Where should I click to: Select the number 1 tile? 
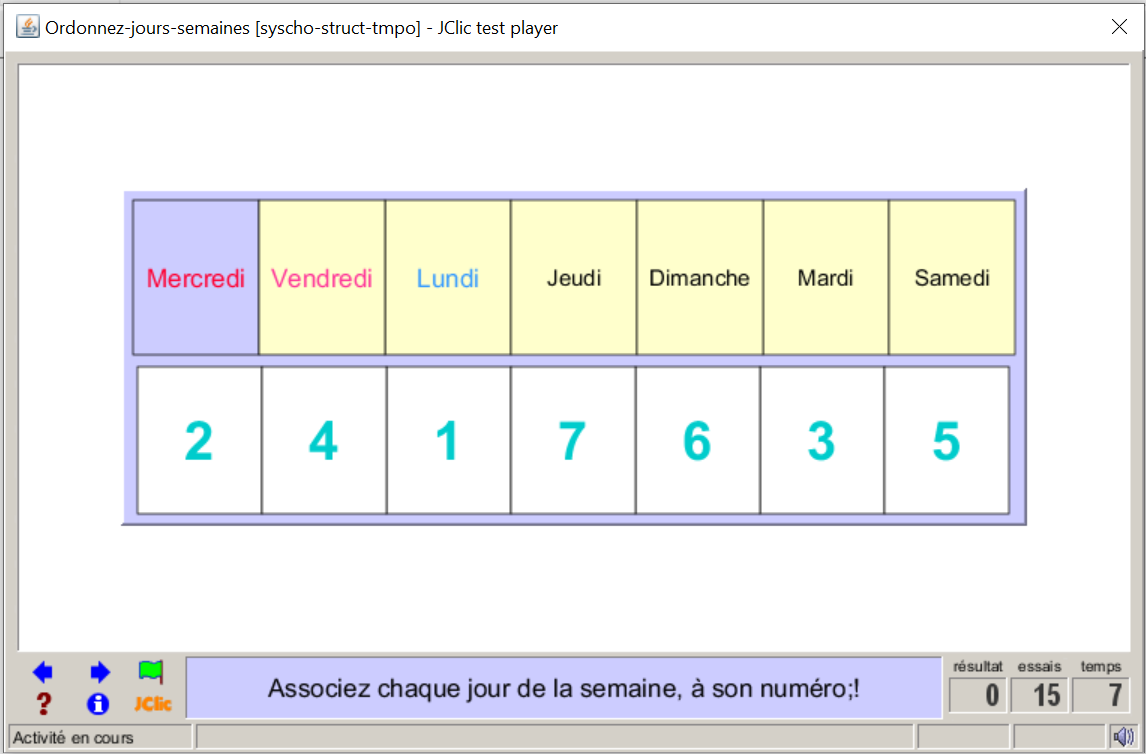(x=448, y=441)
